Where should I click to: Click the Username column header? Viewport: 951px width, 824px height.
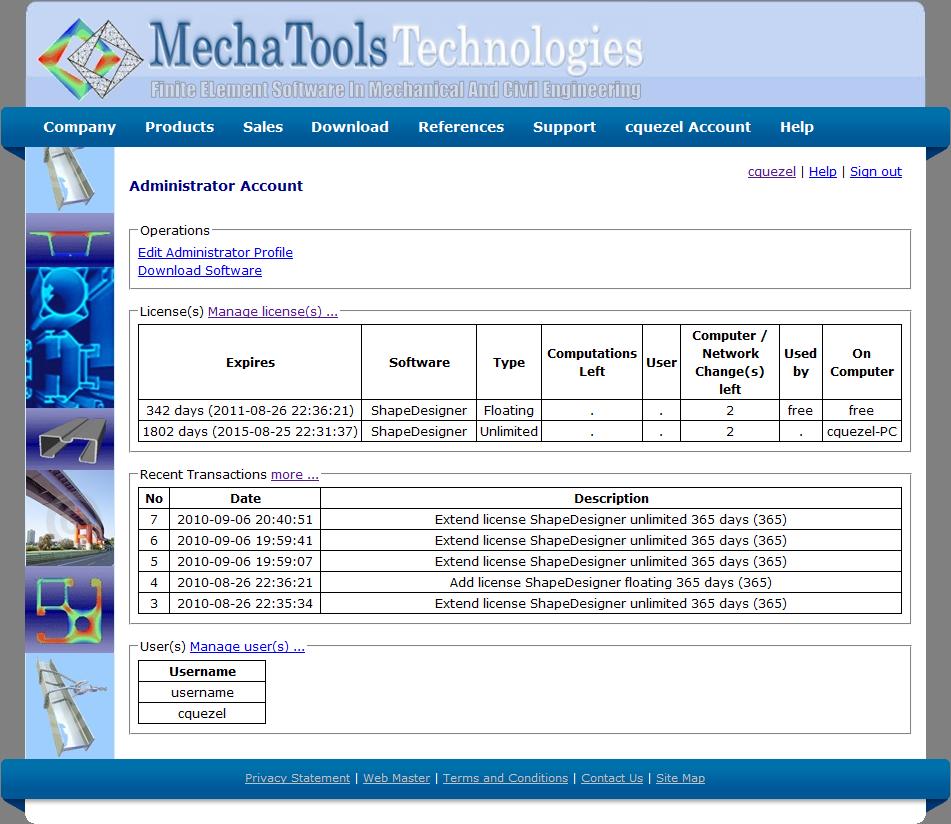pyautogui.click(x=202, y=671)
